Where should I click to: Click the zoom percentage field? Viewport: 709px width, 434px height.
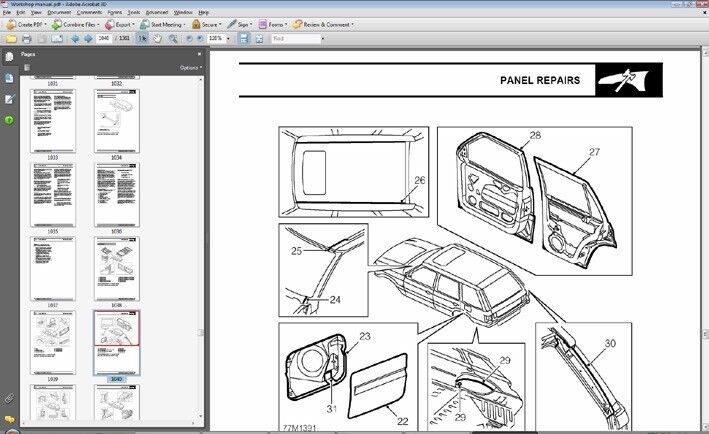click(215, 39)
